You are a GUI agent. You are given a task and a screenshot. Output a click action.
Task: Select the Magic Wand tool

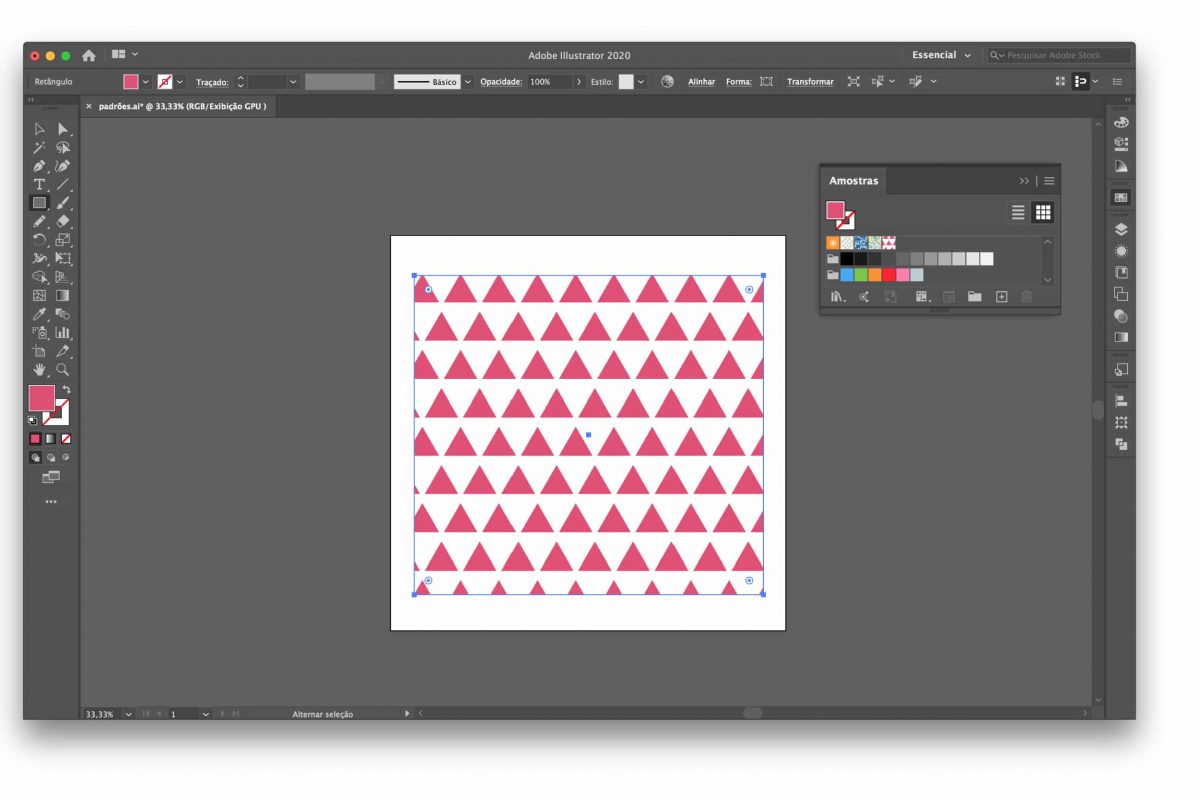point(39,147)
